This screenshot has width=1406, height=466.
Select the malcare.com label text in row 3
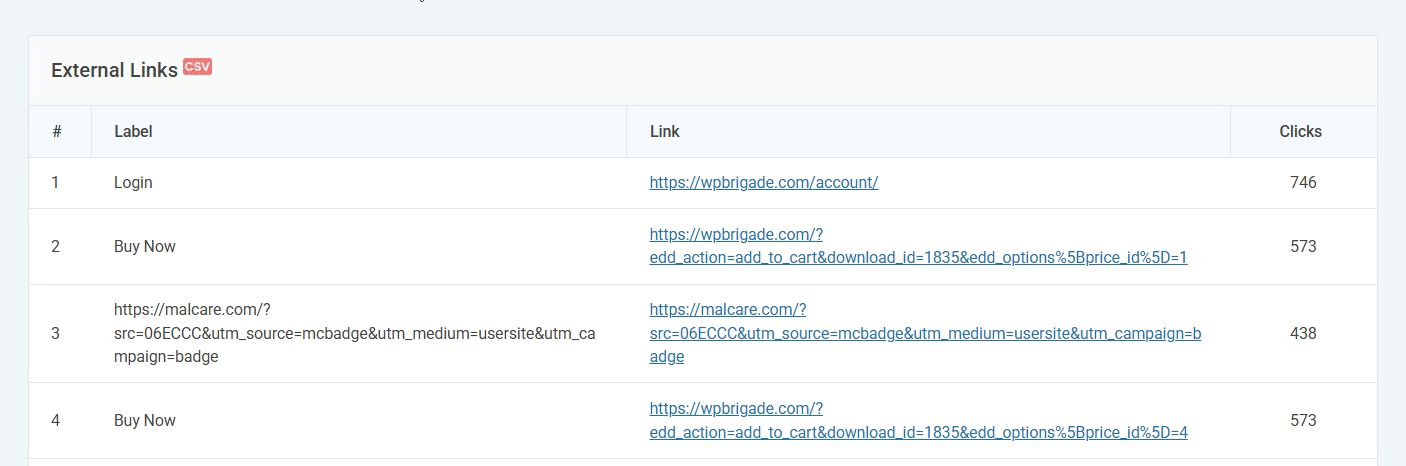[x=354, y=333]
